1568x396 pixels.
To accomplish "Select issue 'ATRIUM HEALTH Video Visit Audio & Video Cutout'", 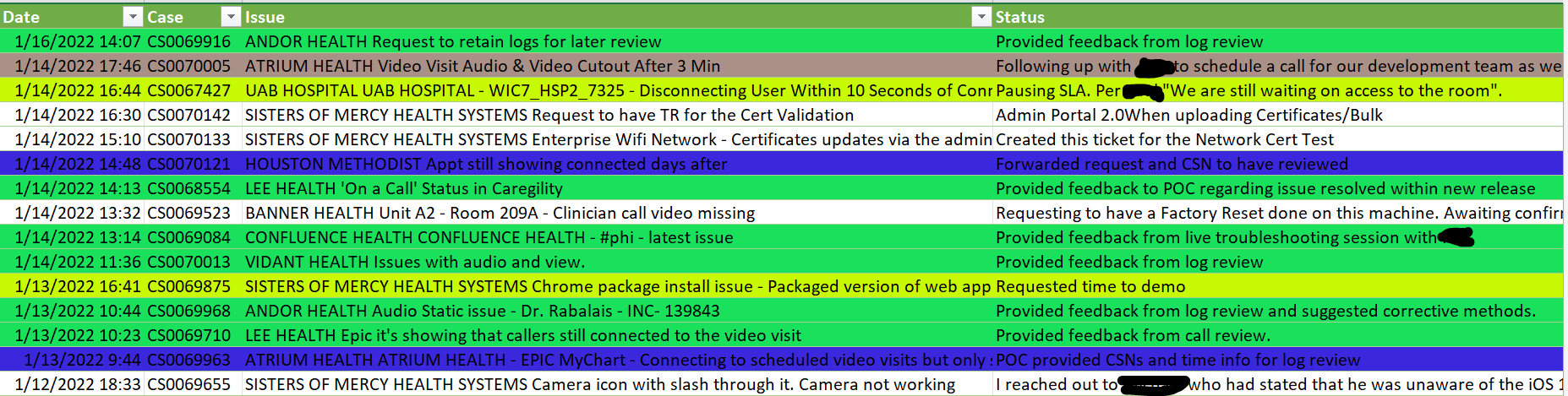I will click(618, 66).
